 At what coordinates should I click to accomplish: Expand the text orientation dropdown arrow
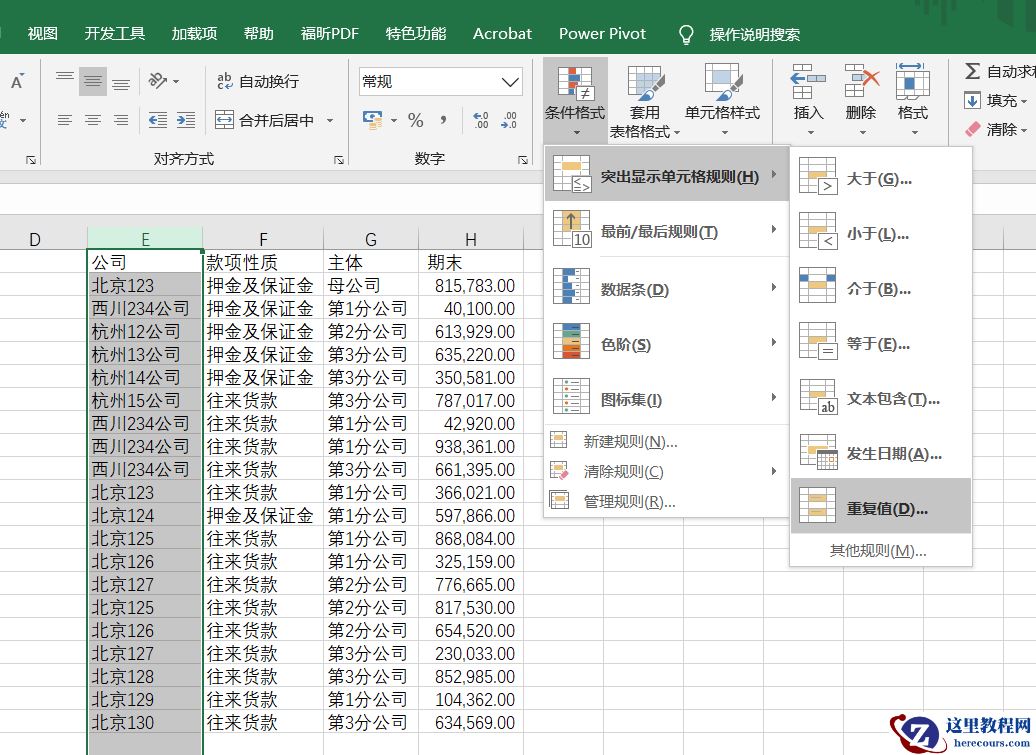177,81
